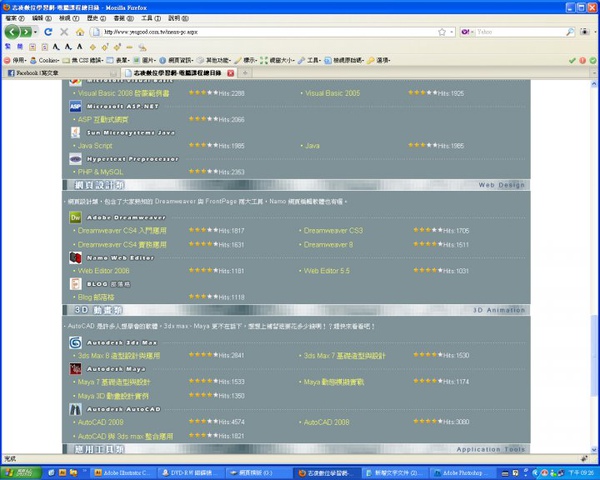
Task: Open the AutoCAD 2009 course link
Action: 101,422
